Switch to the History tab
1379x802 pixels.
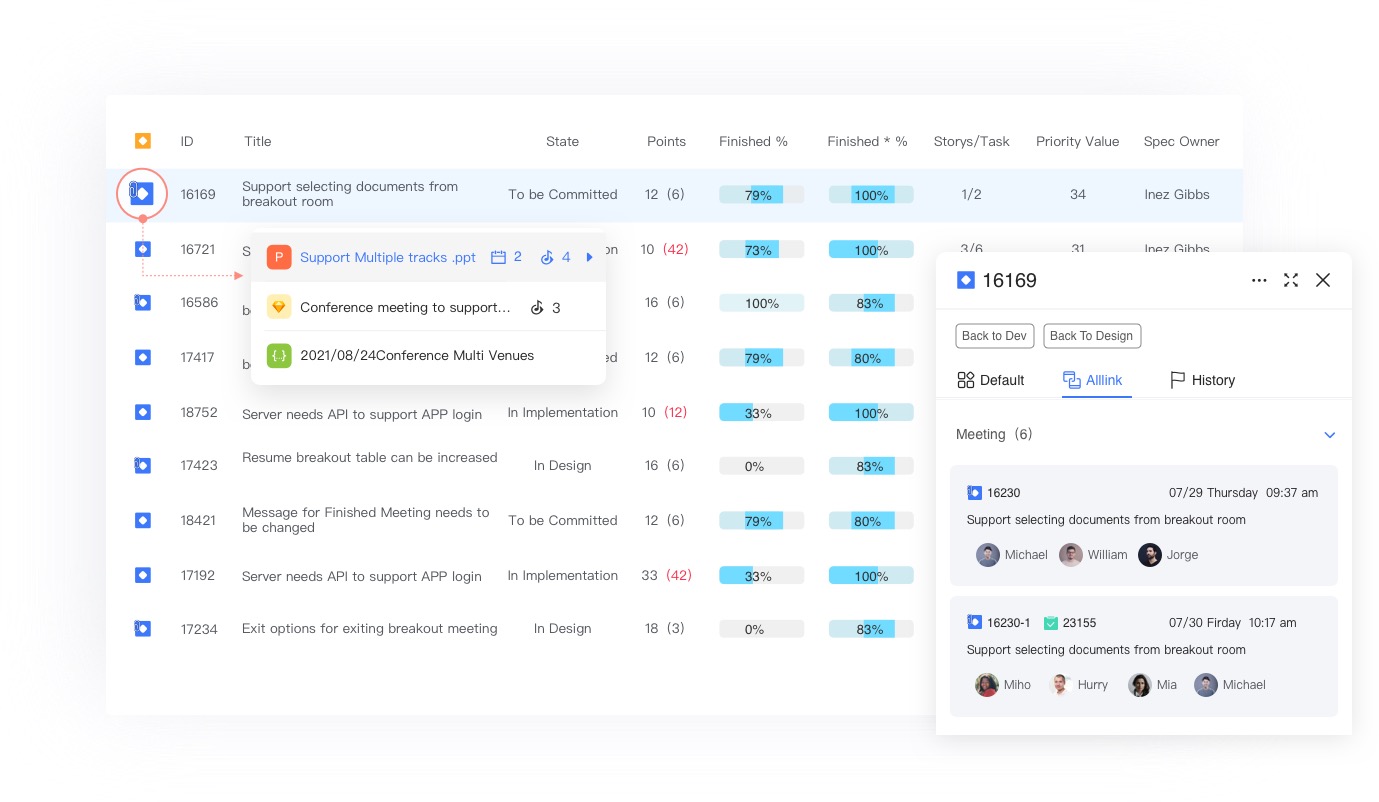[1202, 380]
